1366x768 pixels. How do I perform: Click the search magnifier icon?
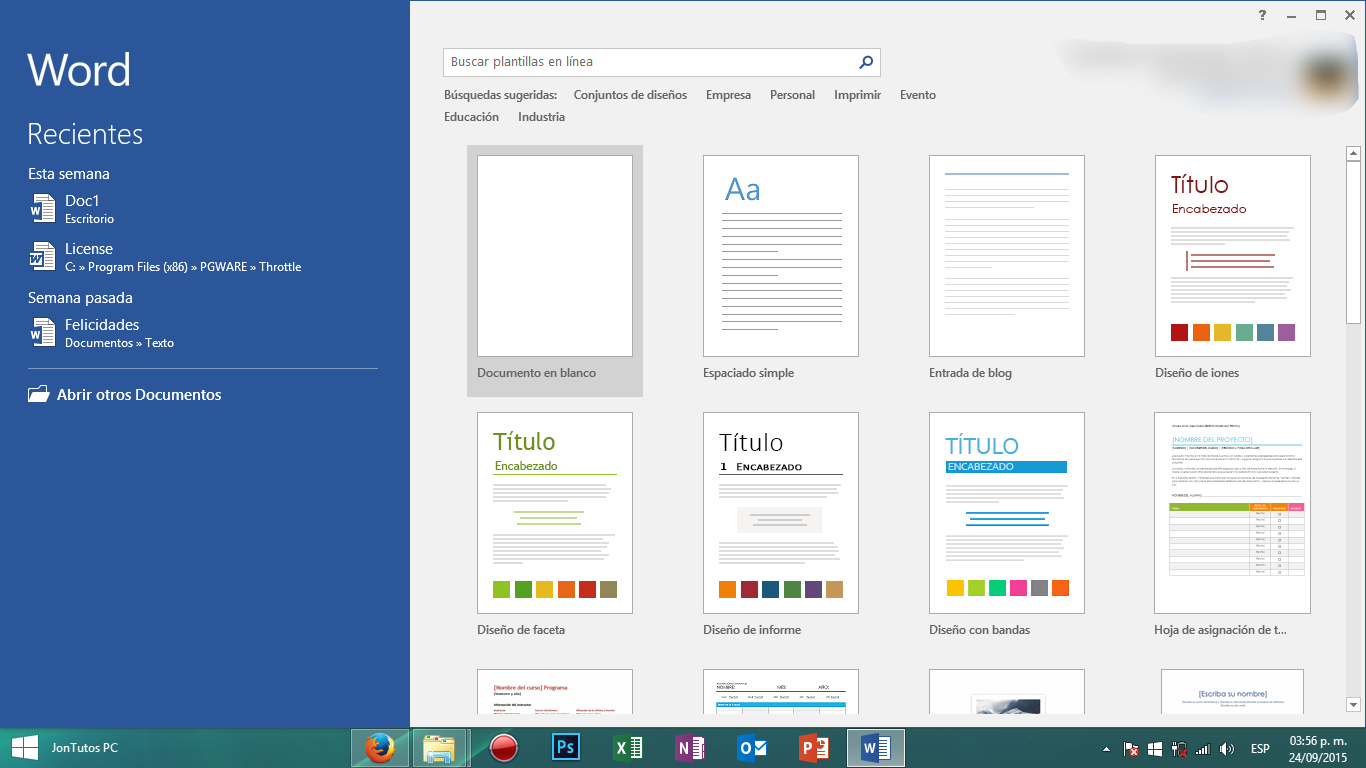[x=866, y=62]
